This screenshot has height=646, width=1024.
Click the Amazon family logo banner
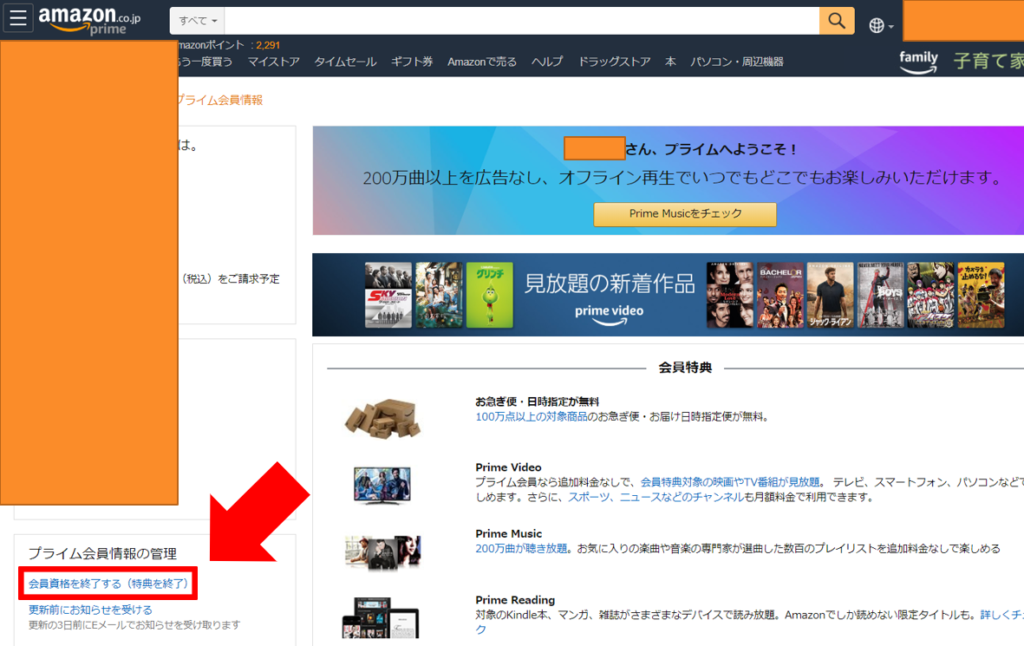coord(918,62)
